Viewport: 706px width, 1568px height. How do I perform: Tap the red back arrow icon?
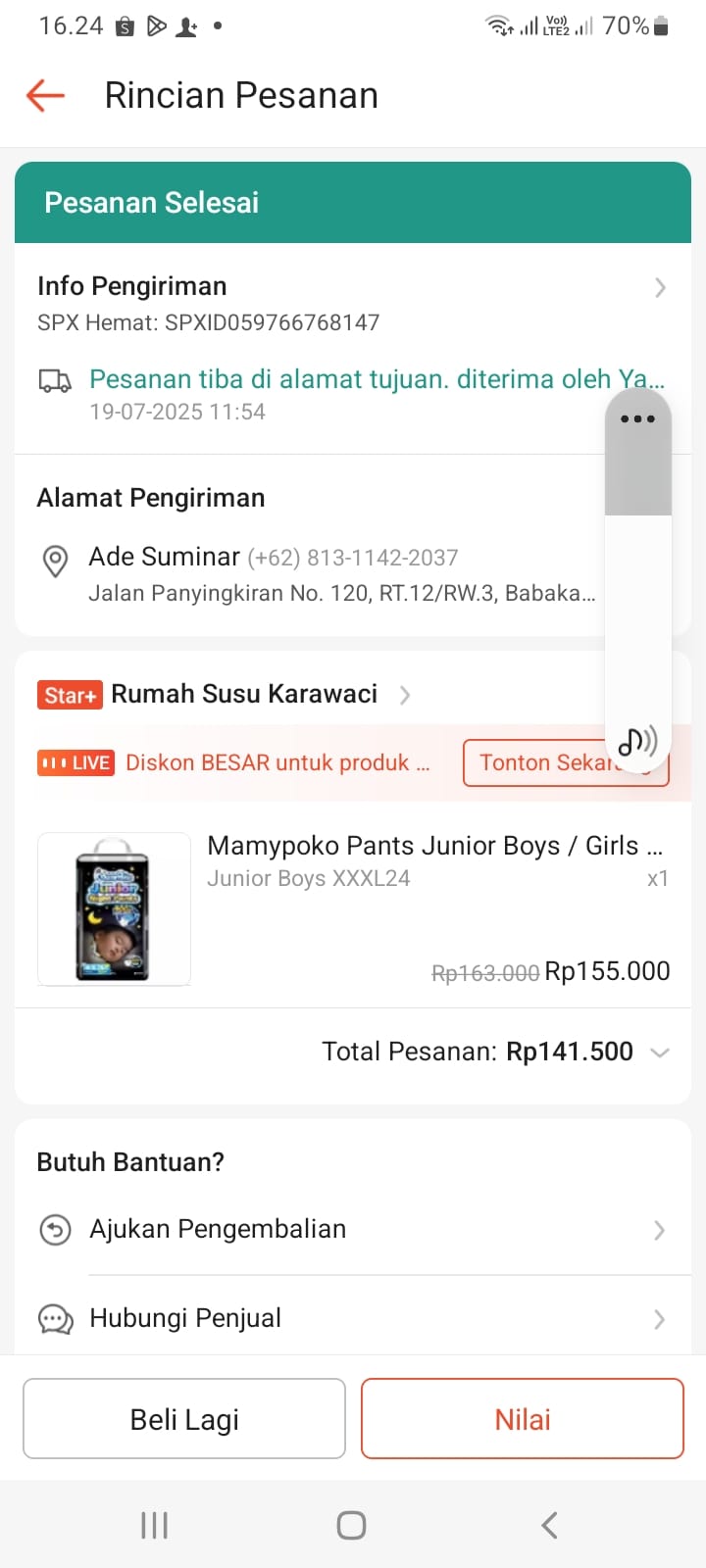click(45, 95)
